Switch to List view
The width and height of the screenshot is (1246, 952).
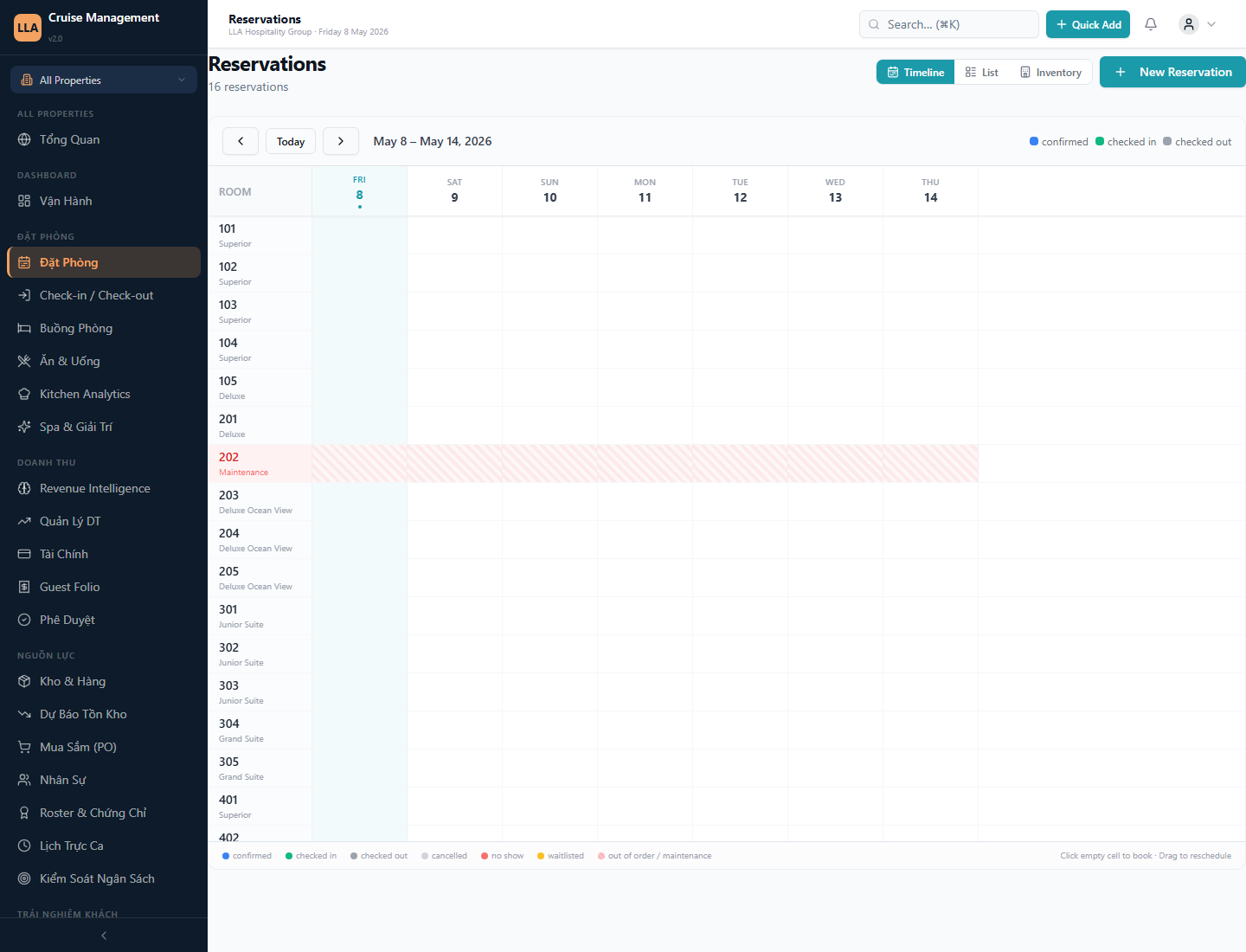(x=982, y=72)
